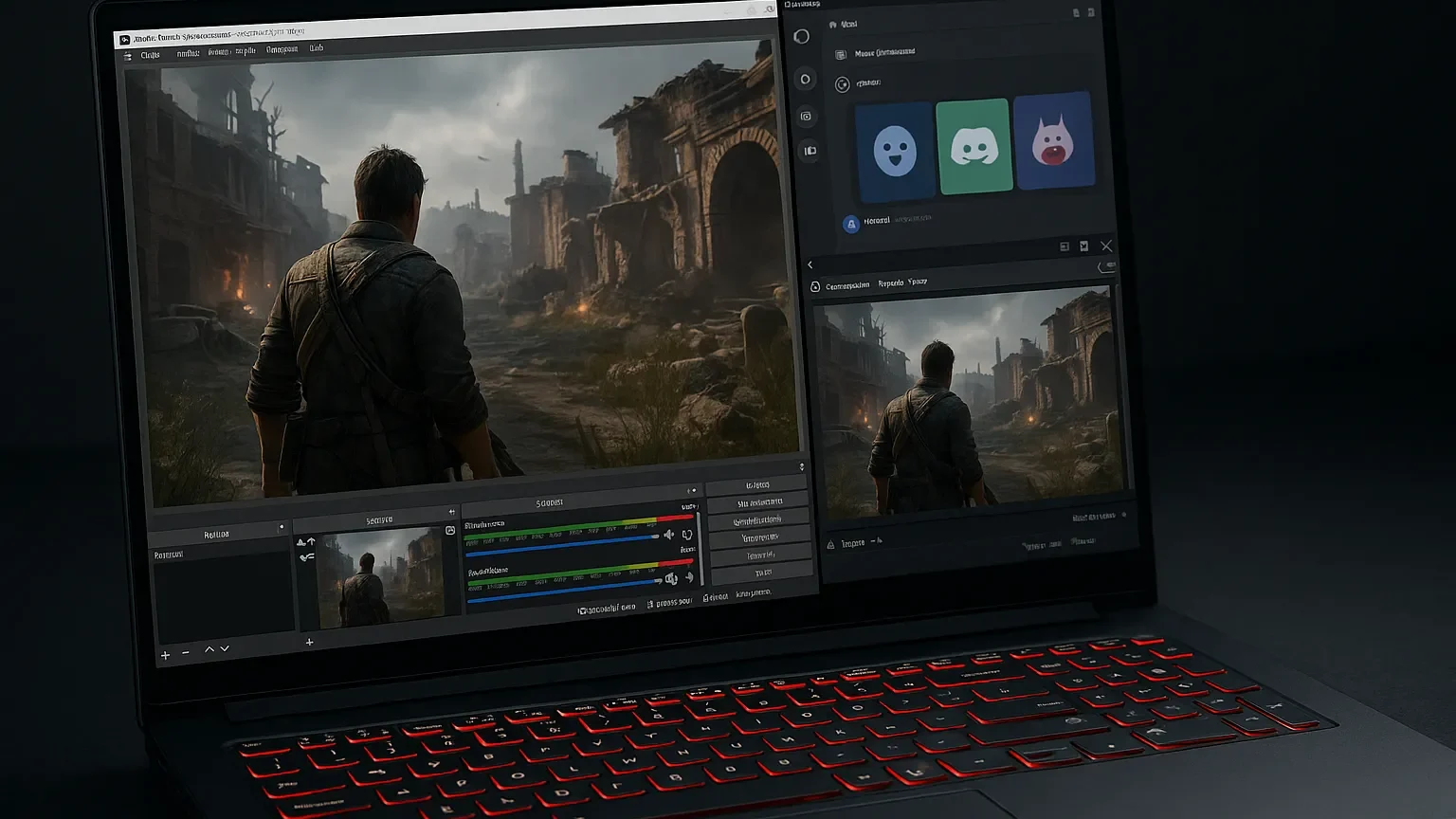
Task: Open the first menu next to the hamburger icon
Action: (x=150, y=55)
